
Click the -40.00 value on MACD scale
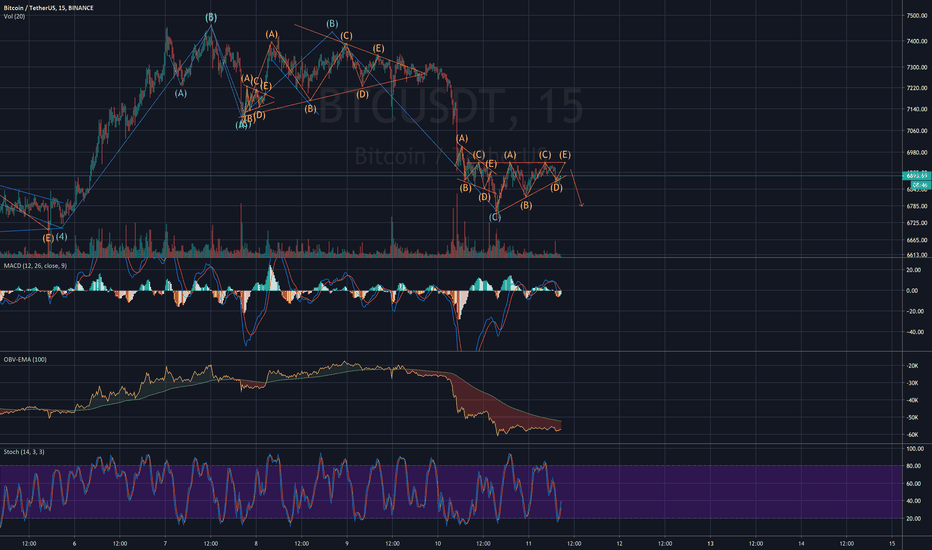pyautogui.click(x=915, y=332)
